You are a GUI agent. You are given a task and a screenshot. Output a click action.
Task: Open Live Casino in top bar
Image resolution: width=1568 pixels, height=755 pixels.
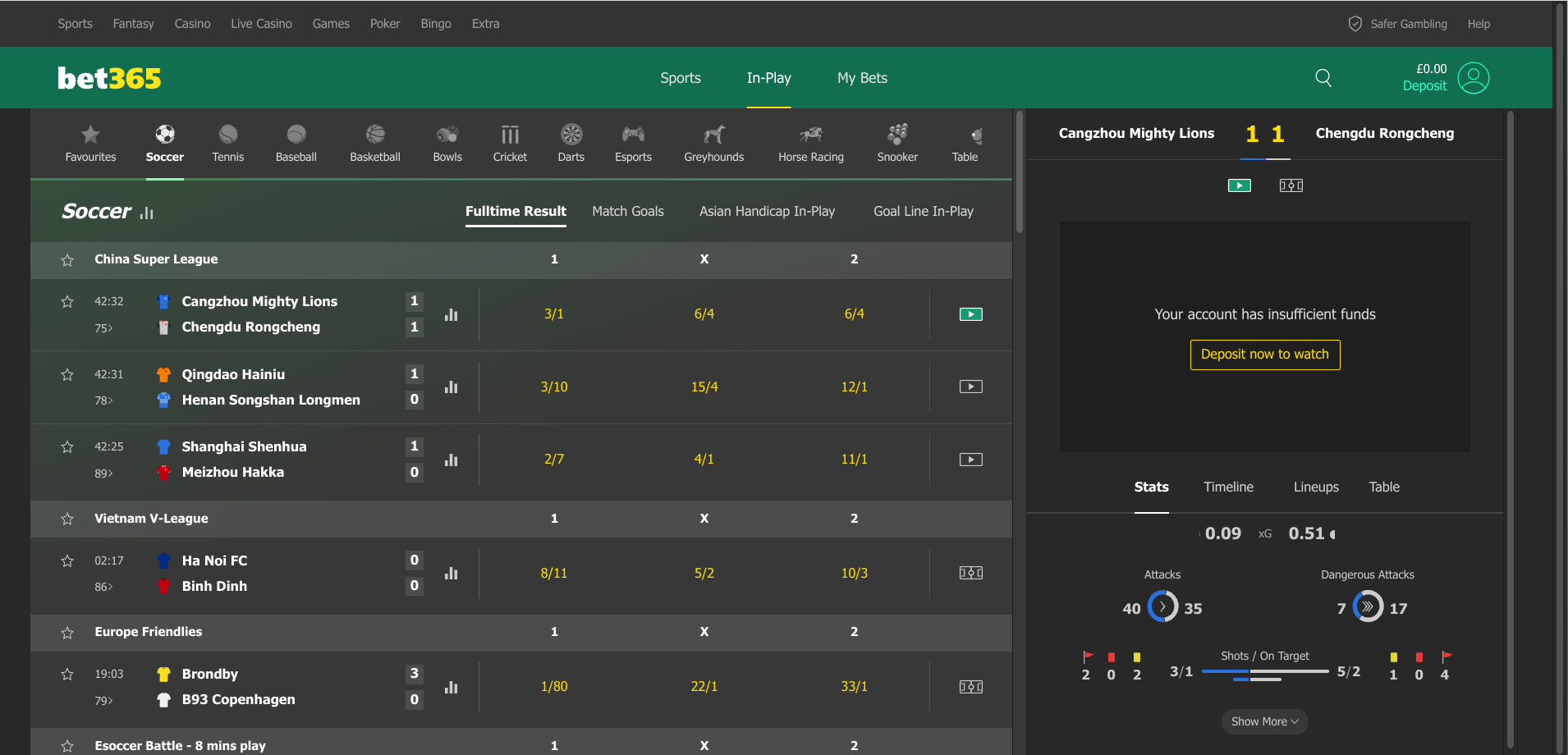pos(261,24)
